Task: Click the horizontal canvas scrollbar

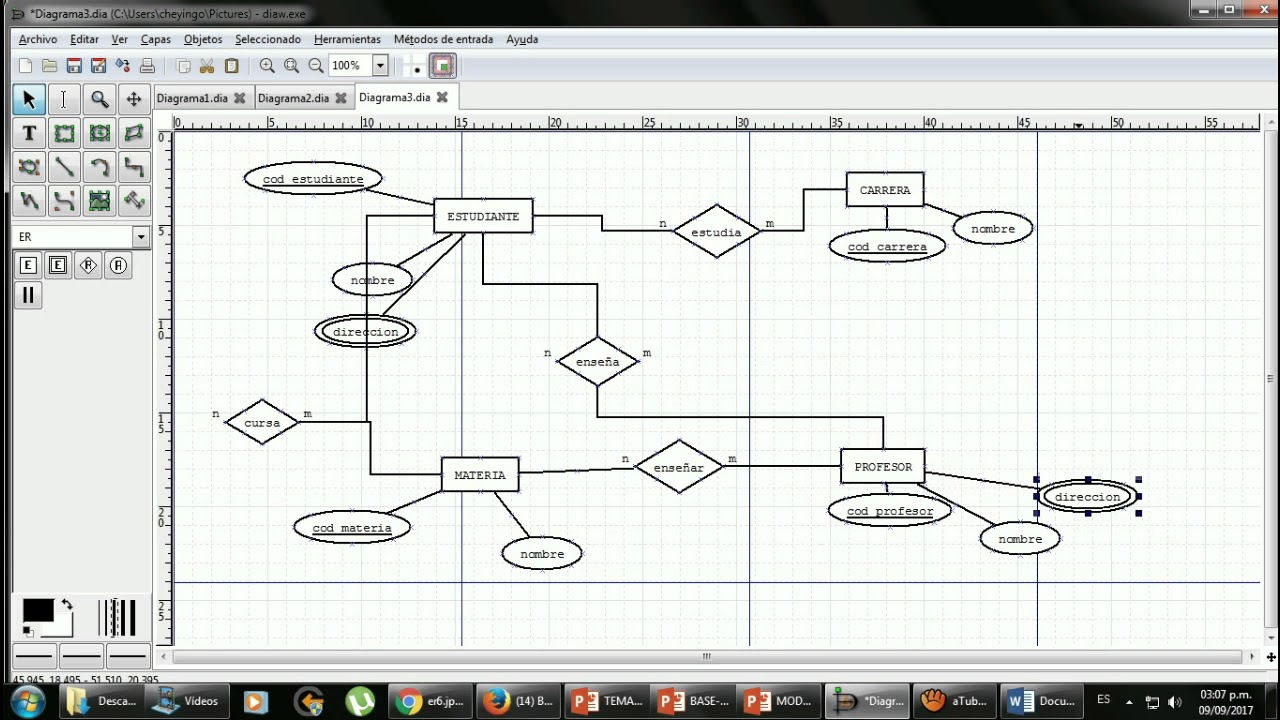Action: point(708,657)
